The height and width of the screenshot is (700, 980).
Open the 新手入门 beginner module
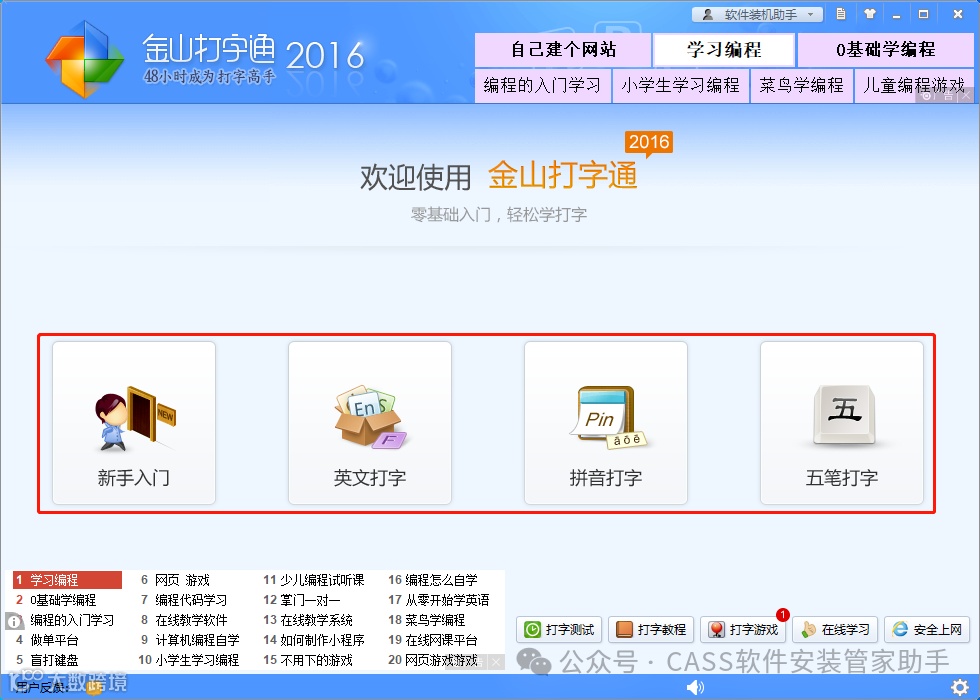tap(134, 422)
